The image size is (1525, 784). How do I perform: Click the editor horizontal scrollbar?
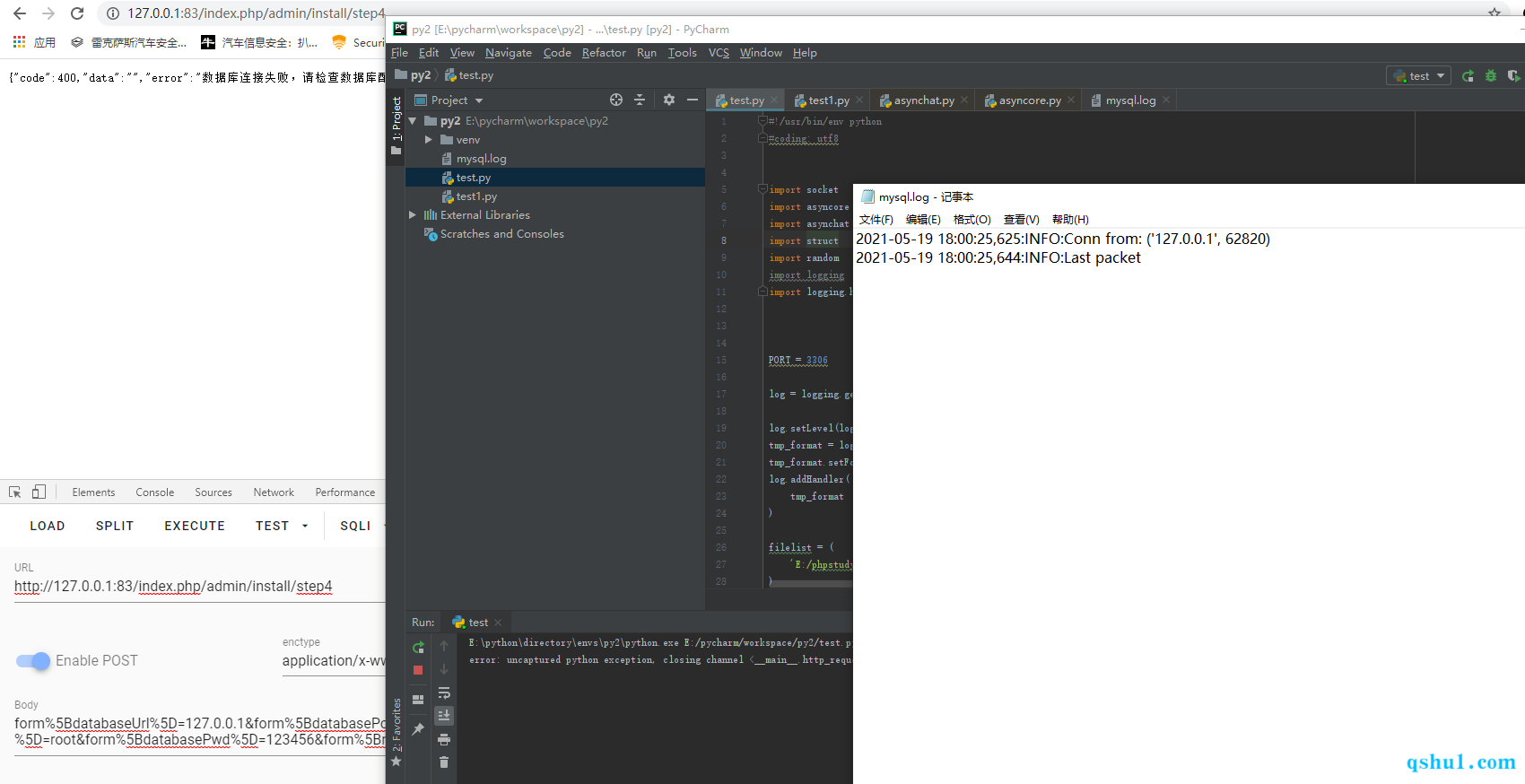[x=810, y=583]
